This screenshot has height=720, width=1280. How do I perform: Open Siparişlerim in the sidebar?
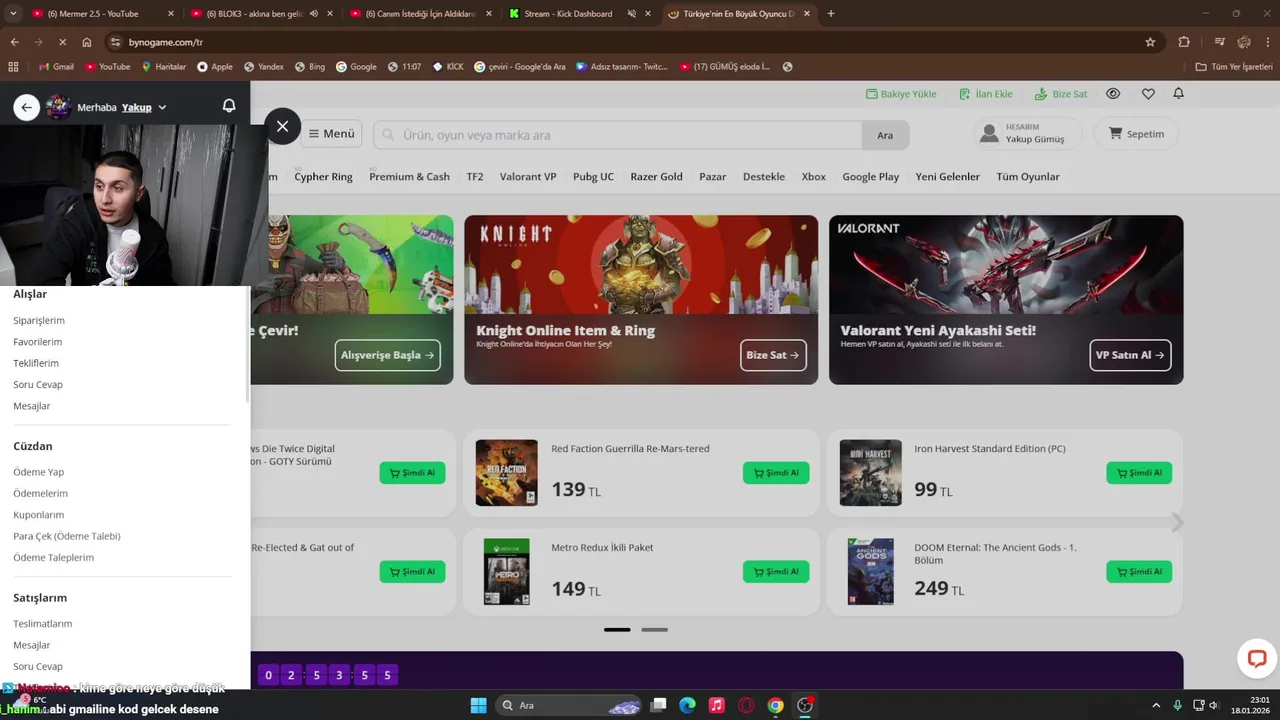click(39, 321)
